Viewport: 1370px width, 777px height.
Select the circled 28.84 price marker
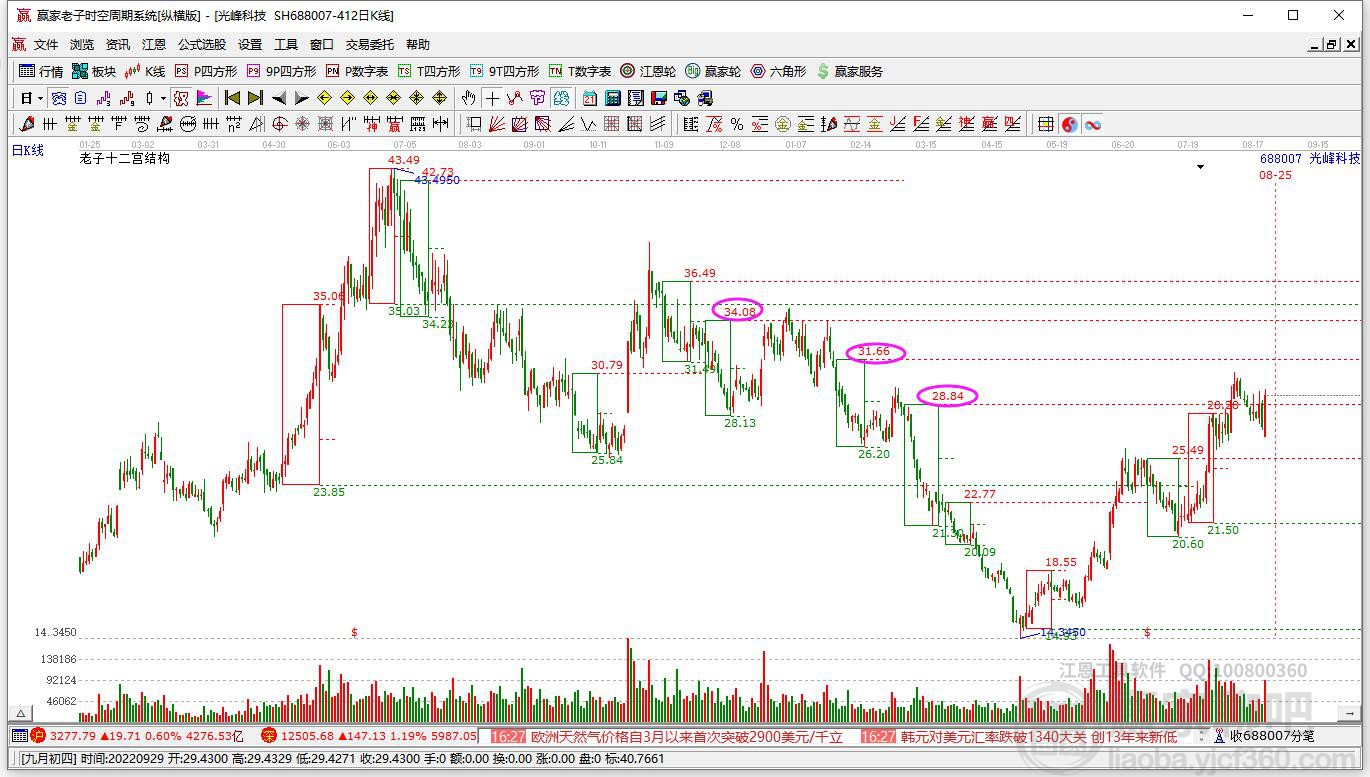(x=947, y=396)
